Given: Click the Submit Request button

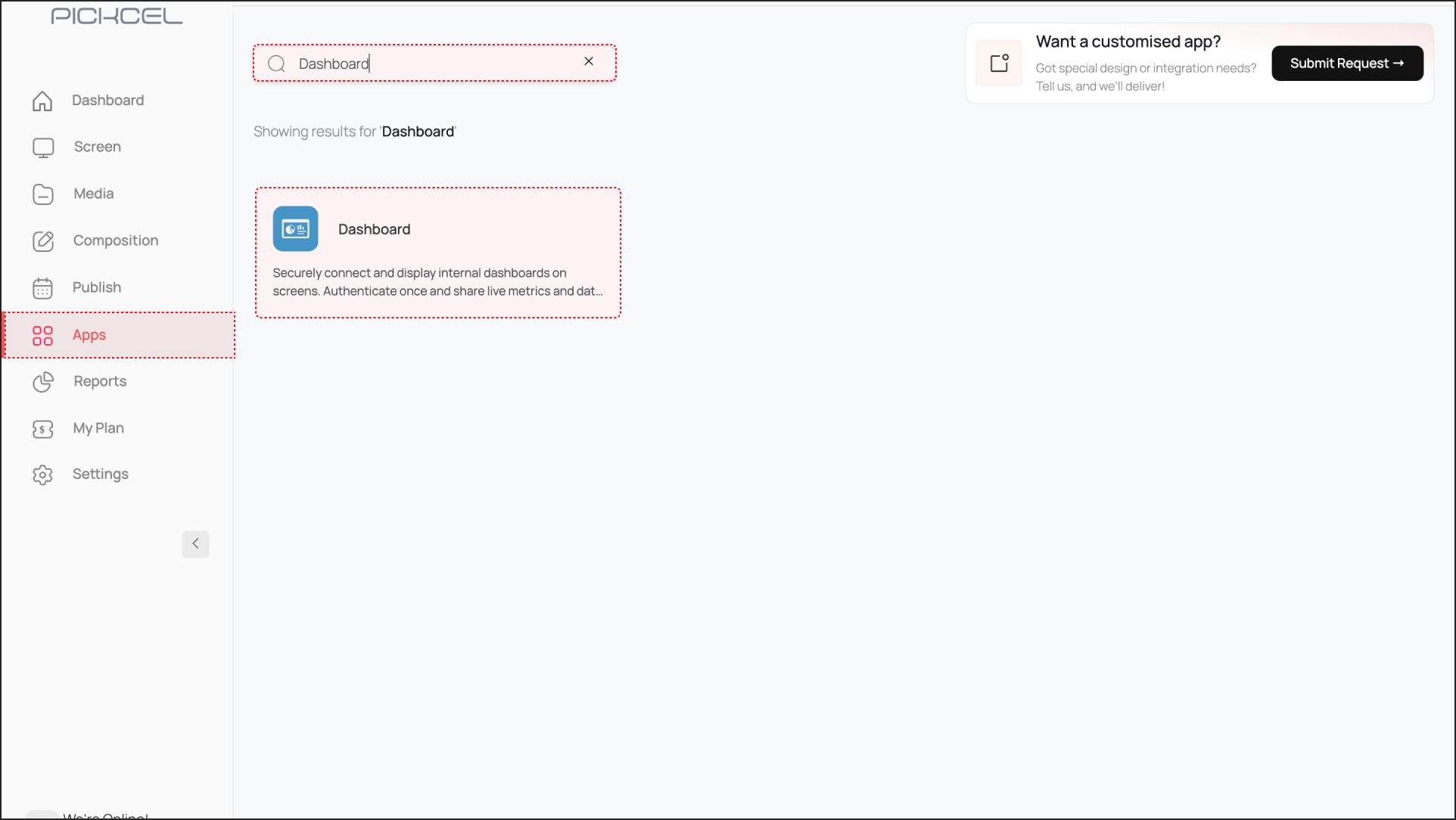Looking at the screenshot, I should (x=1347, y=63).
